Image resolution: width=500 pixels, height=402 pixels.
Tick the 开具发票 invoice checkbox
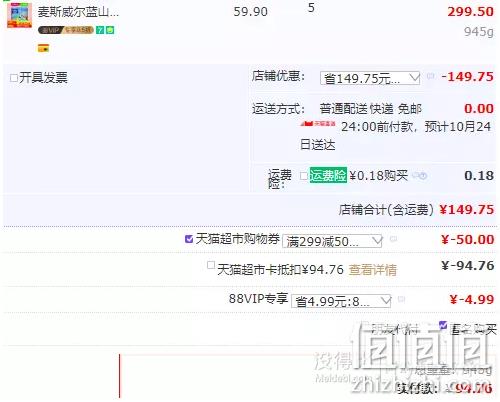pos(14,78)
